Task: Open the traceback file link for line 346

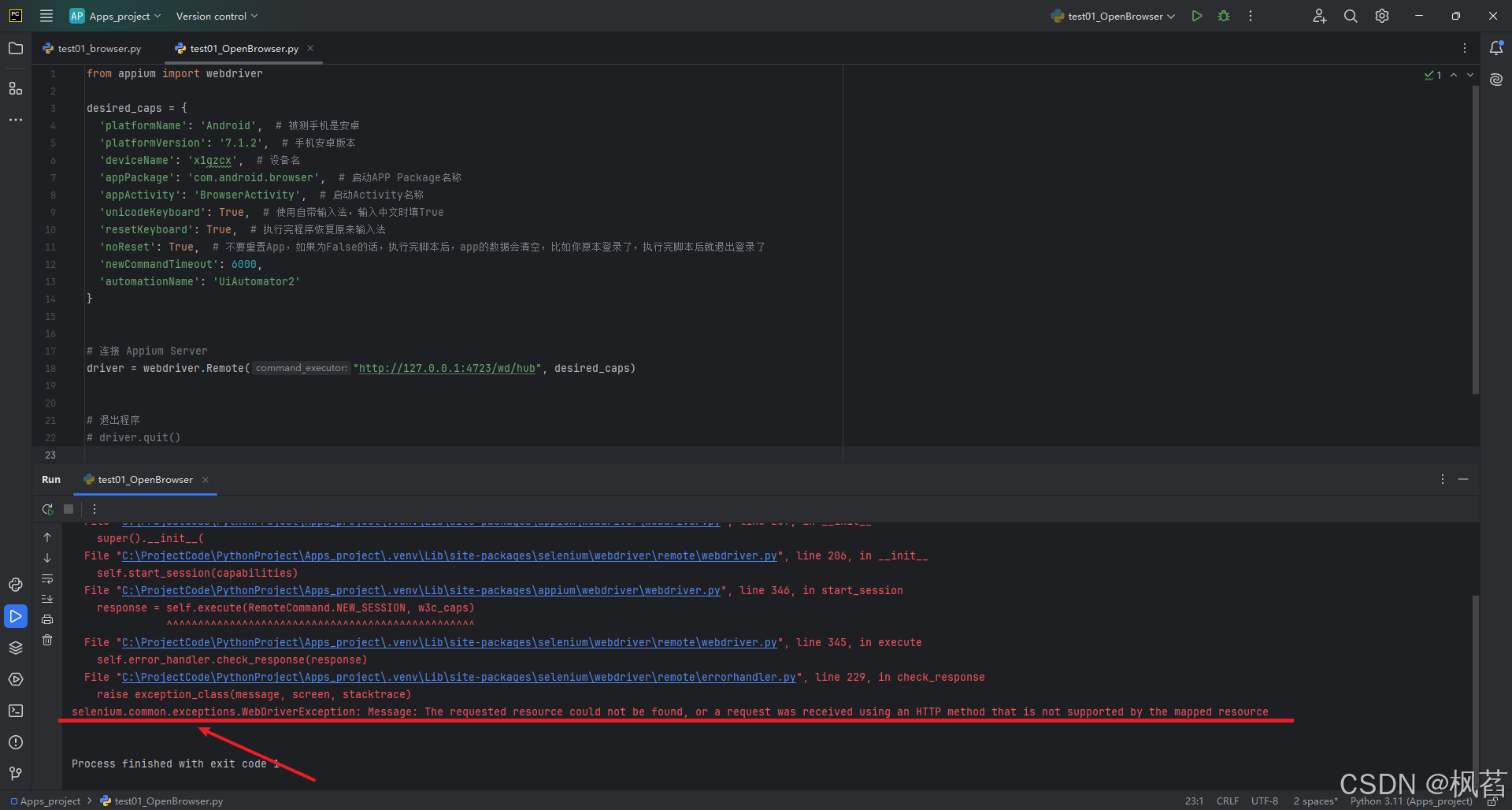Action: (421, 591)
